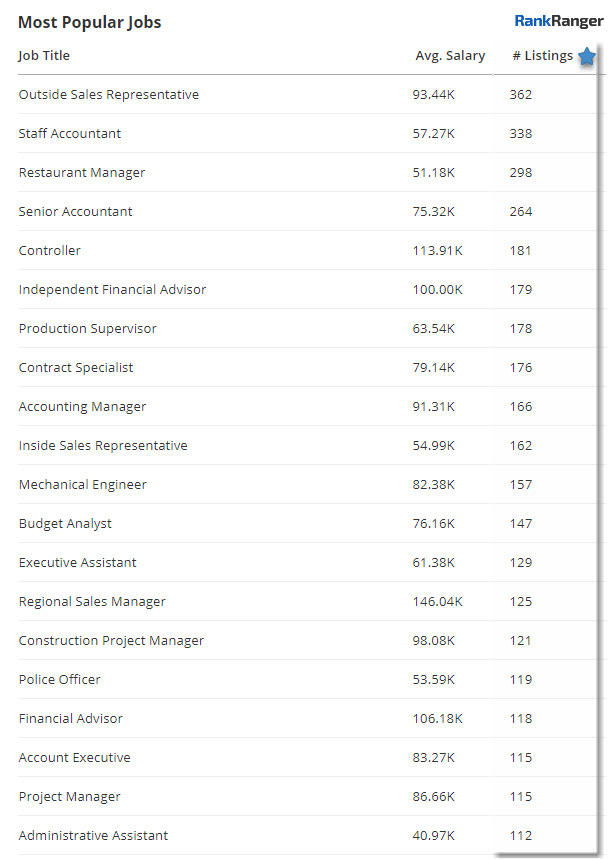This screenshot has height=859, width=614.
Task: Select the Police Officer job title
Action: tap(60, 680)
